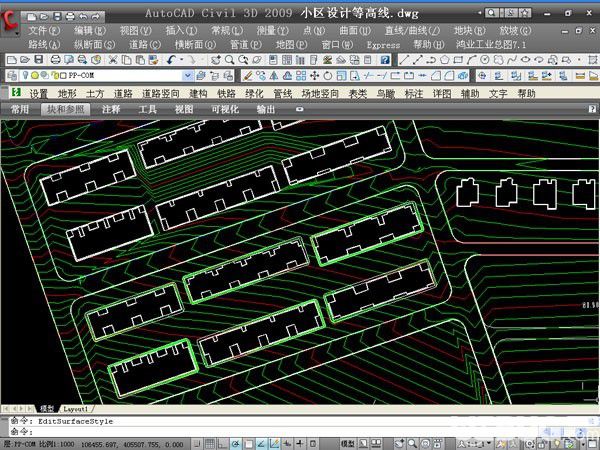Click the blue Help question-mark icon
The image size is (600, 450).
click(385, 60)
